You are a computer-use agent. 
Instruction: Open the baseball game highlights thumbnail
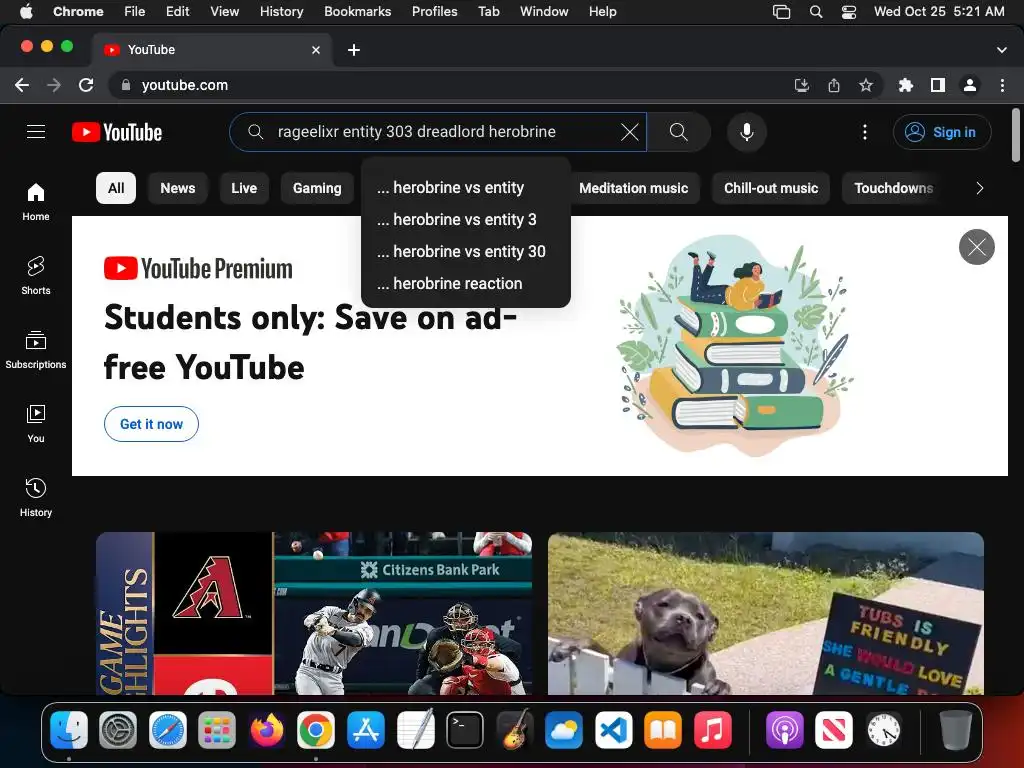click(x=313, y=613)
